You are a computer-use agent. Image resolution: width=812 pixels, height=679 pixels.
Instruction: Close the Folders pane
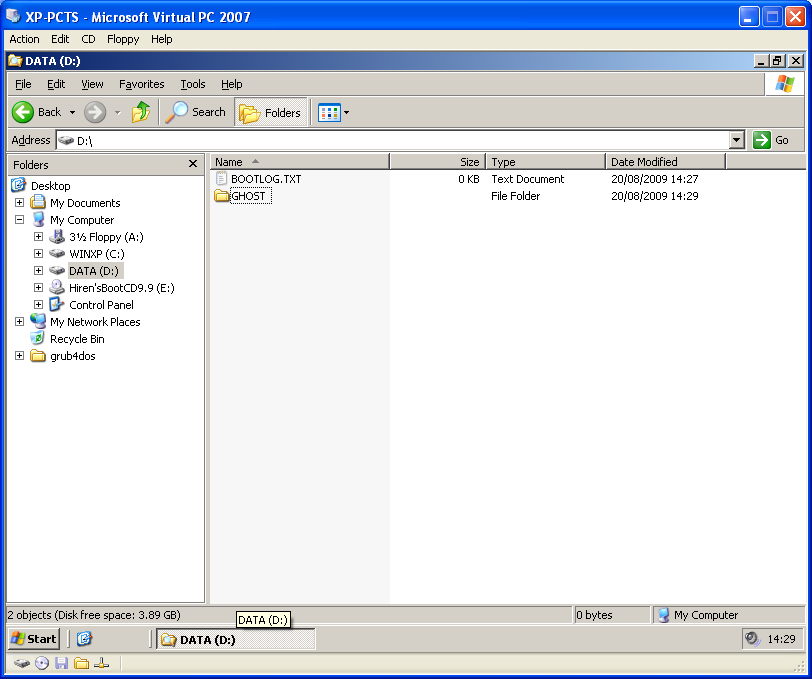[x=193, y=164]
